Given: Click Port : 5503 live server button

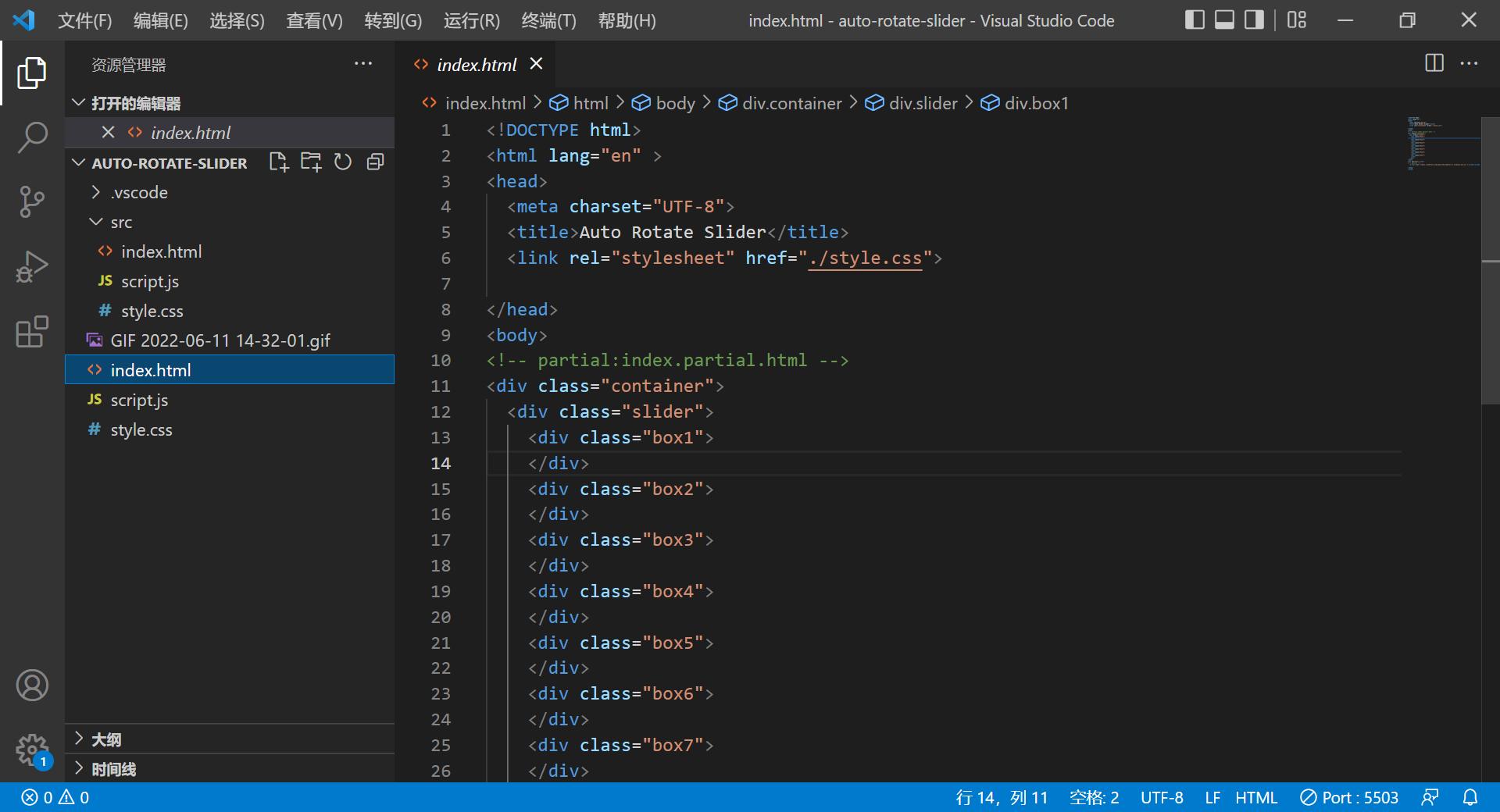Looking at the screenshot, I should click(1349, 797).
